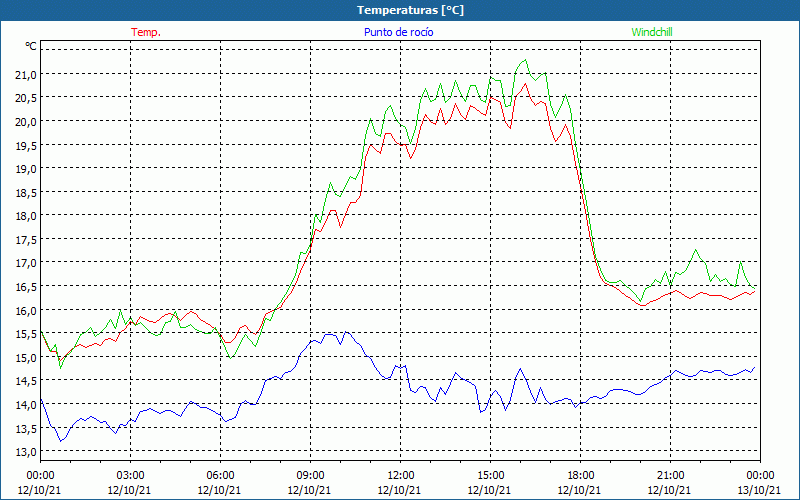The height and width of the screenshot is (500, 800).
Task: Click the '19,0' y-axis value
Action: tap(26, 169)
